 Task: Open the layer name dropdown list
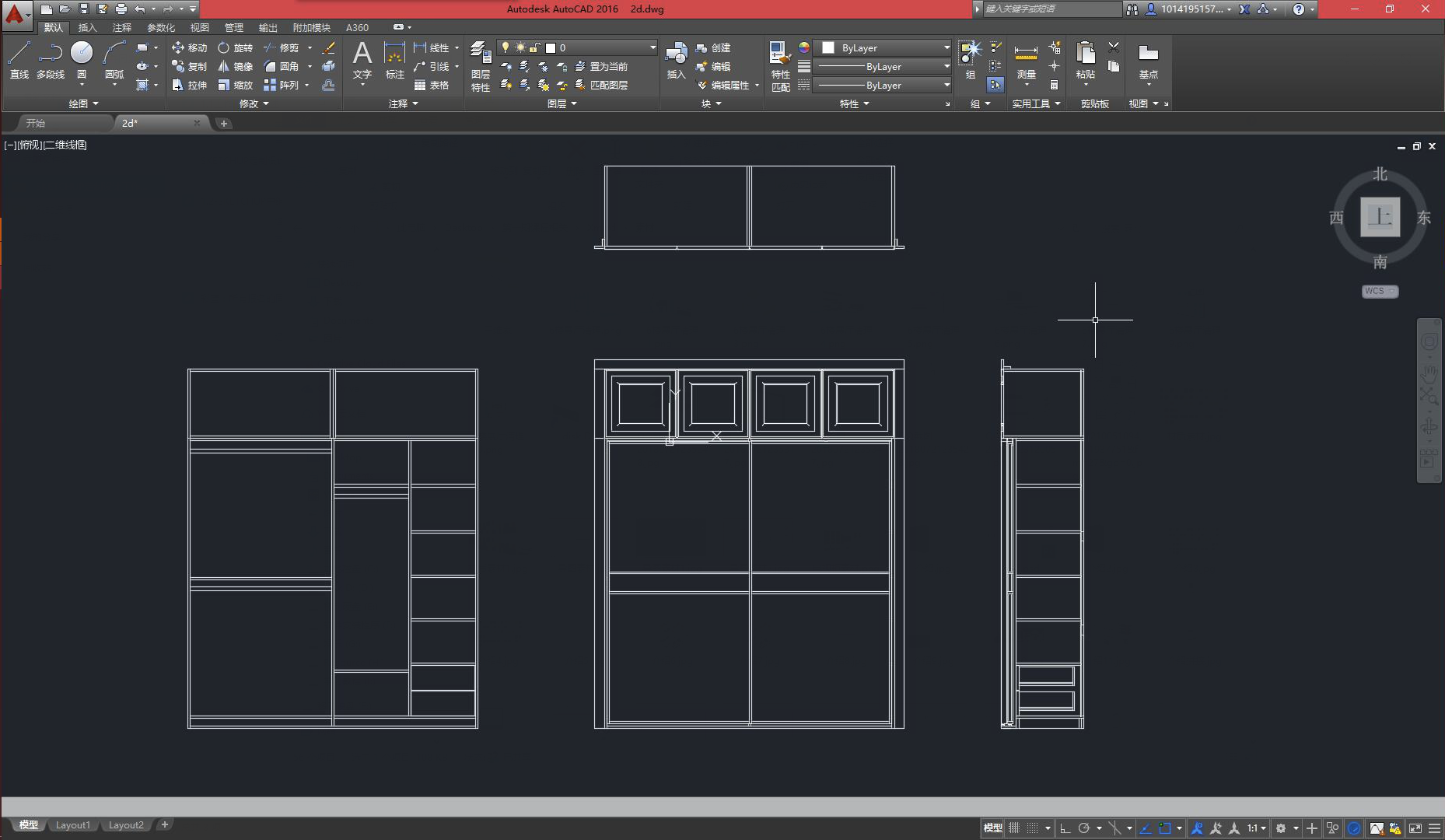tap(653, 47)
